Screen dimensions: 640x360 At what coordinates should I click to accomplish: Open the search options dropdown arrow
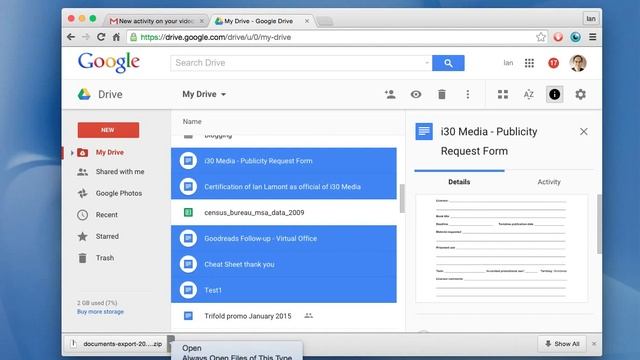[427, 63]
